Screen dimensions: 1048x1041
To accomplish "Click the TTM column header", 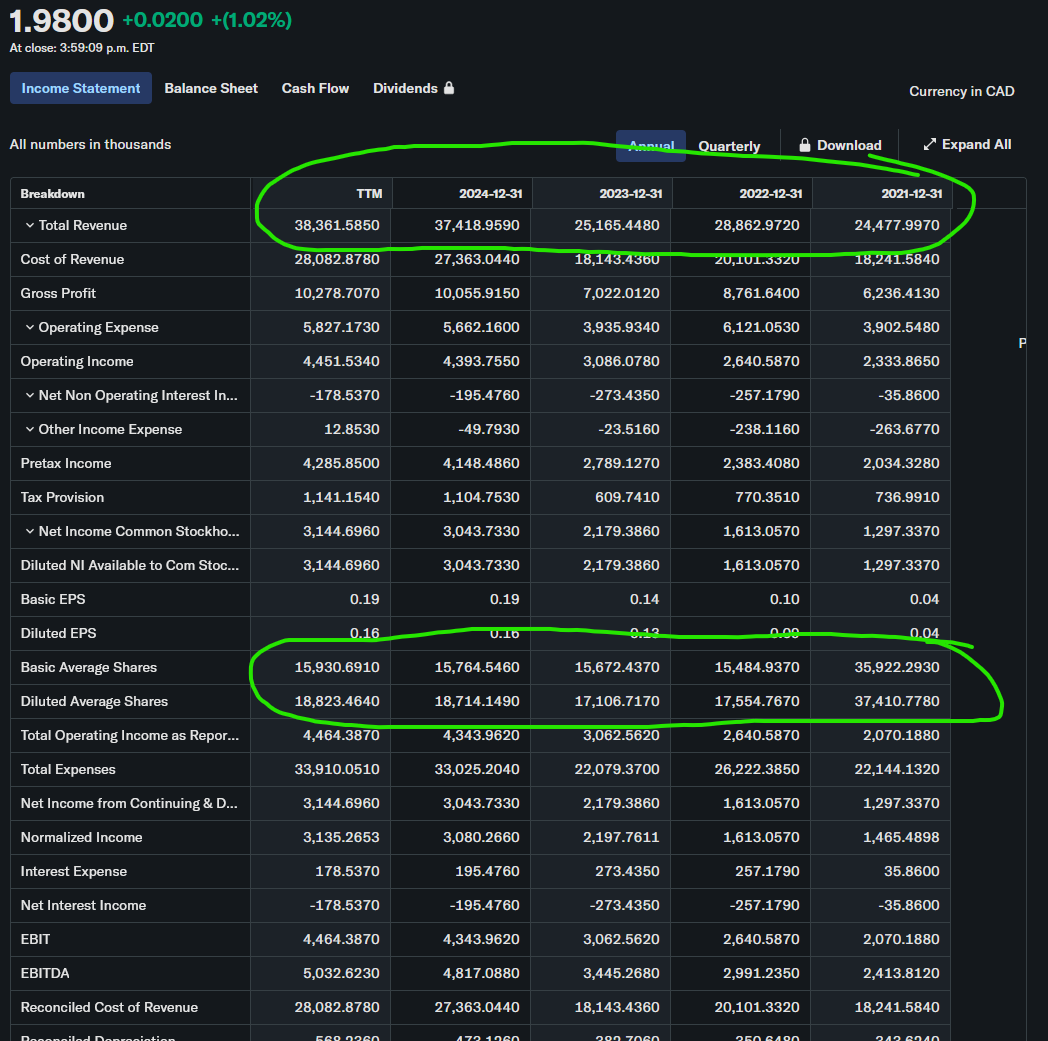I will coord(369,194).
